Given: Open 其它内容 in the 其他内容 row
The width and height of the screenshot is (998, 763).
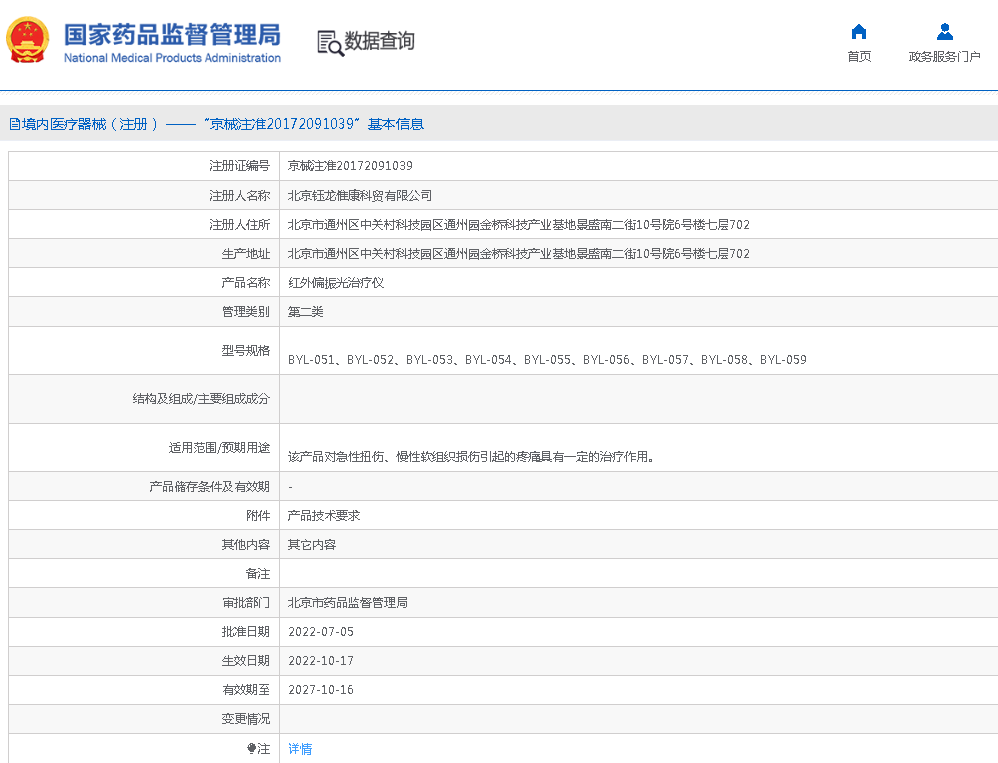Looking at the screenshot, I should [312, 545].
